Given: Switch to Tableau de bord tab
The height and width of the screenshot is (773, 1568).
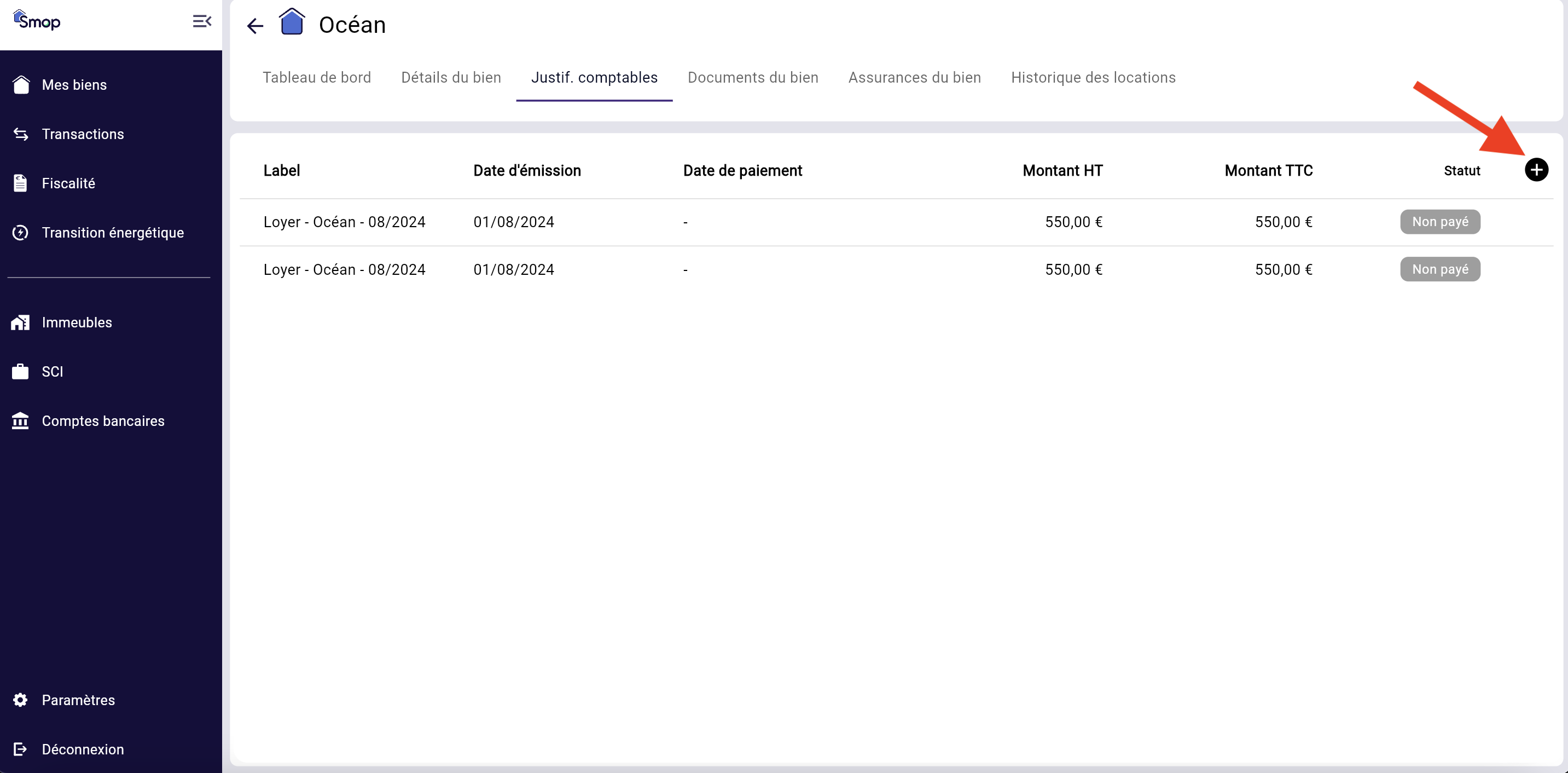Looking at the screenshot, I should point(317,78).
